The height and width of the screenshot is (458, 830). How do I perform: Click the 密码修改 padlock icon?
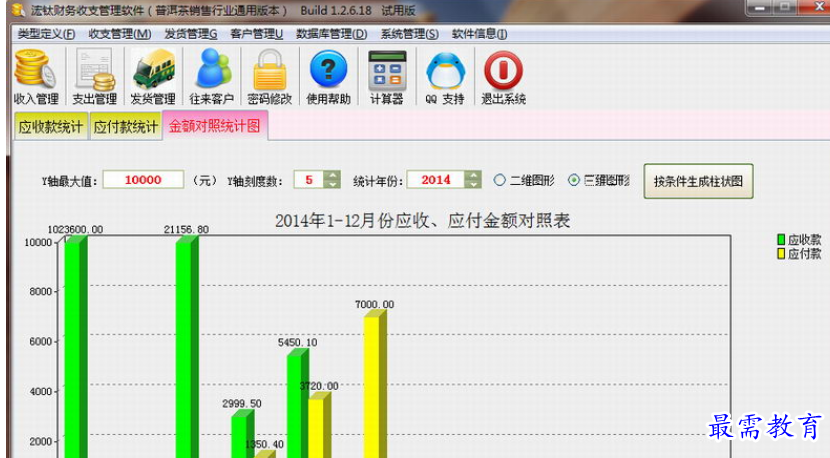pos(270,69)
